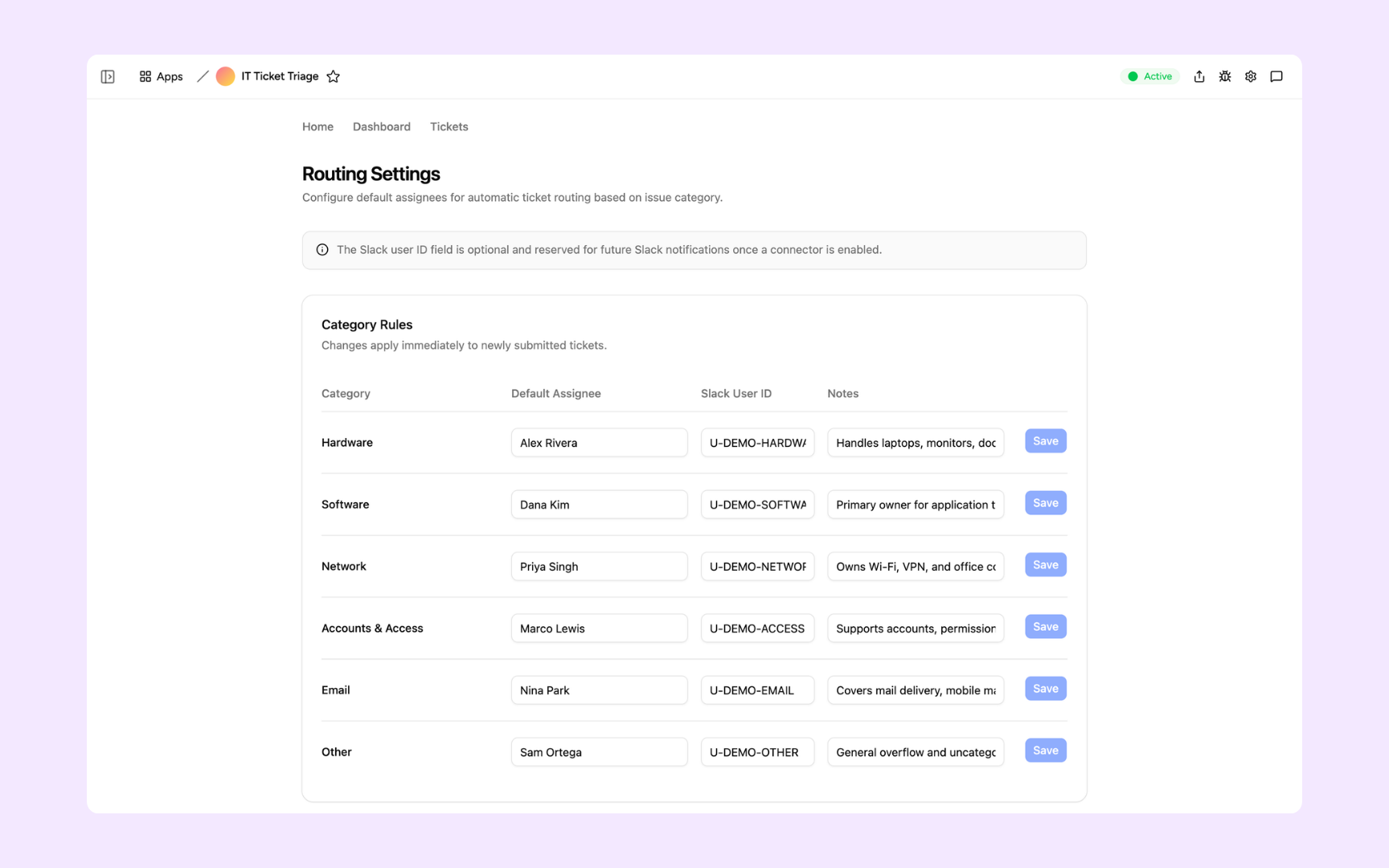This screenshot has height=868, width=1389.
Task: Click the Network category label
Action: tap(344, 567)
